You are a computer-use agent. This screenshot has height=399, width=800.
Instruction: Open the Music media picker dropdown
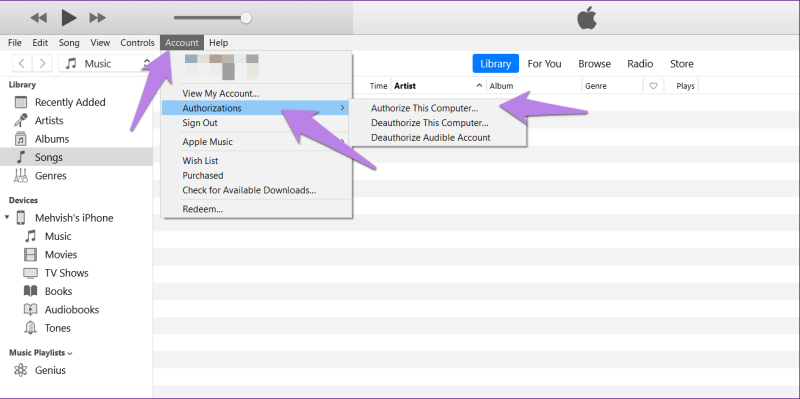point(106,63)
